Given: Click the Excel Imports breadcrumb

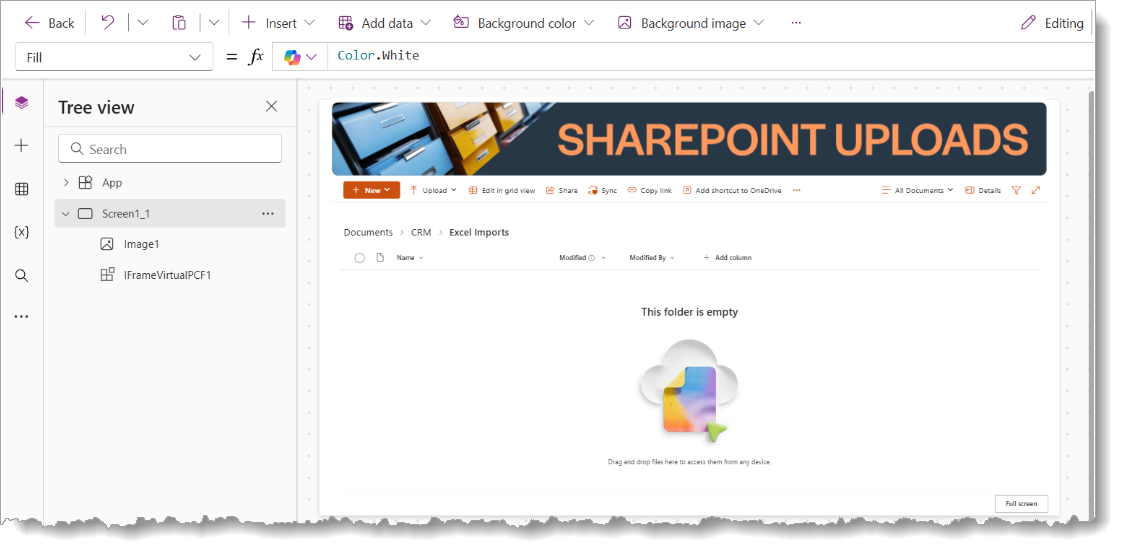Looking at the screenshot, I should tap(479, 232).
